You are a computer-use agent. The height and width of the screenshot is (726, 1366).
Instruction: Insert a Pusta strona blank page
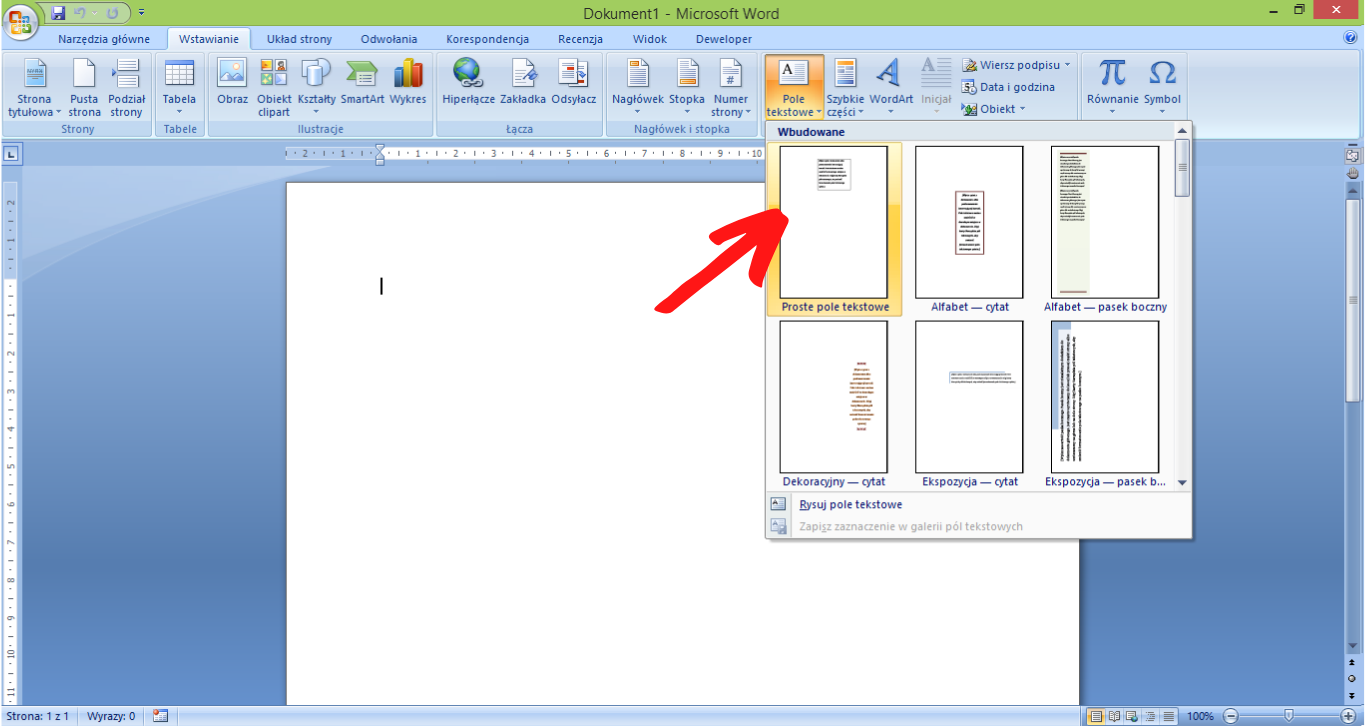pos(84,87)
